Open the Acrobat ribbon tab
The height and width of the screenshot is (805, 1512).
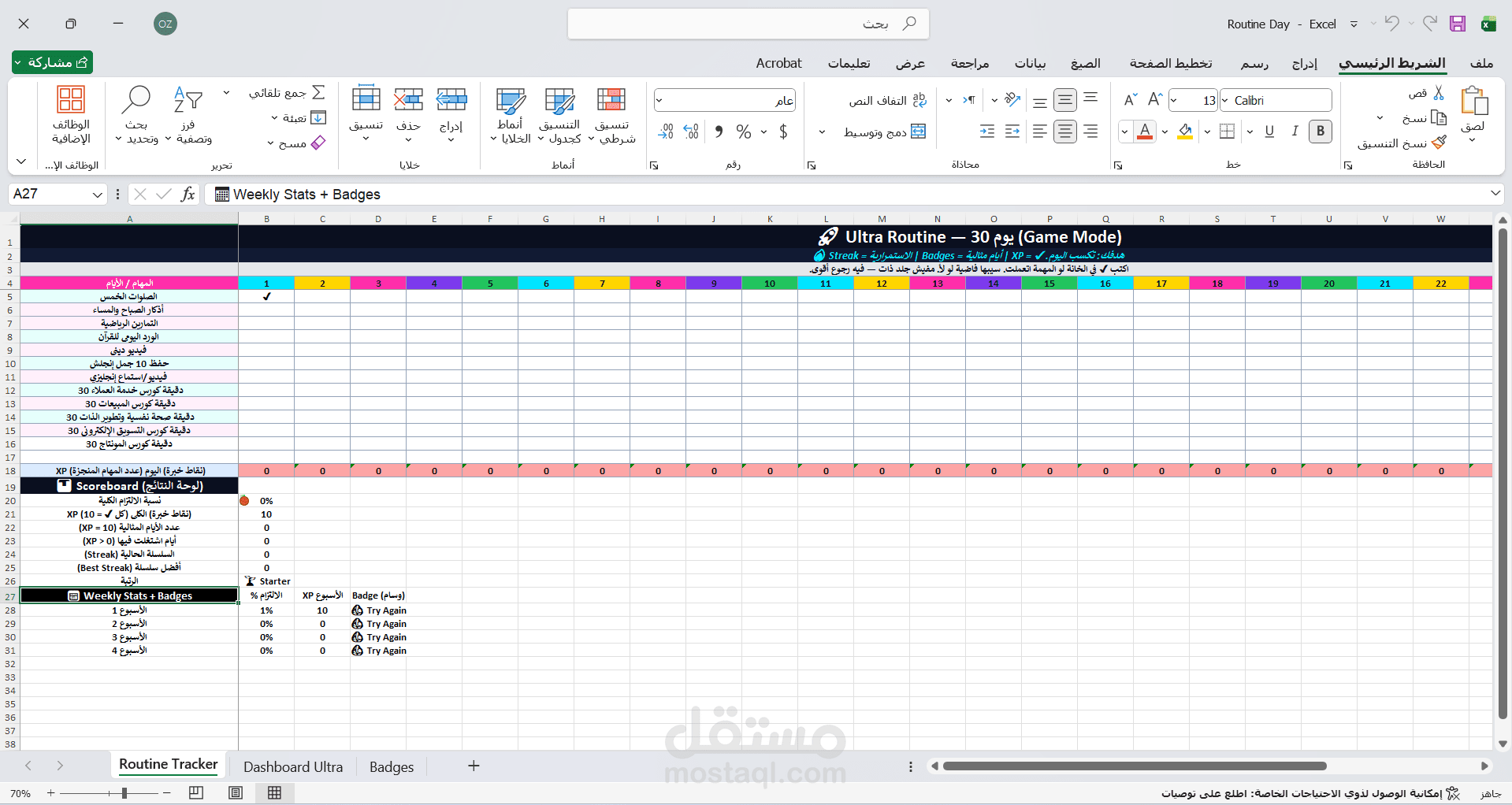778,63
